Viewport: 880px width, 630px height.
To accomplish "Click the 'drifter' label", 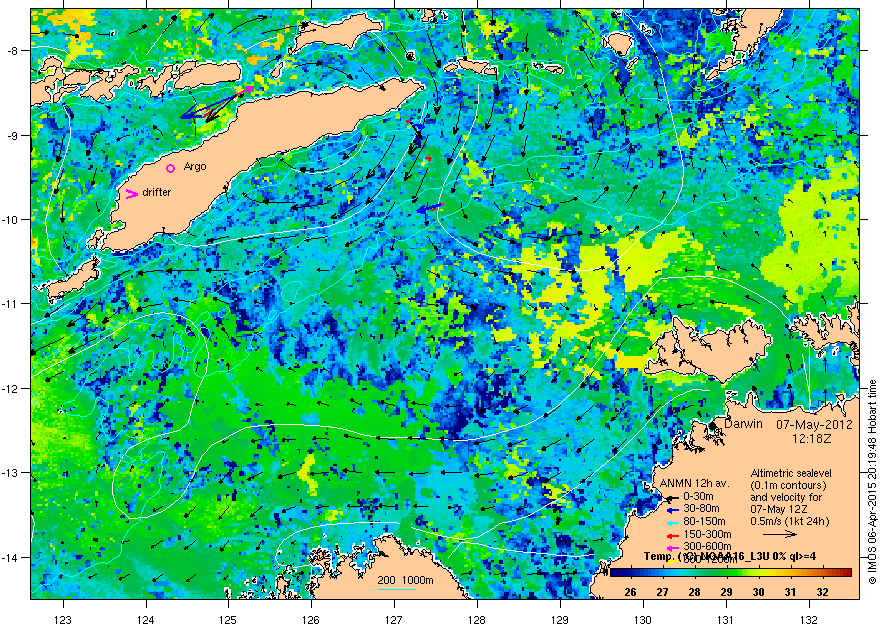I will tap(157, 192).
